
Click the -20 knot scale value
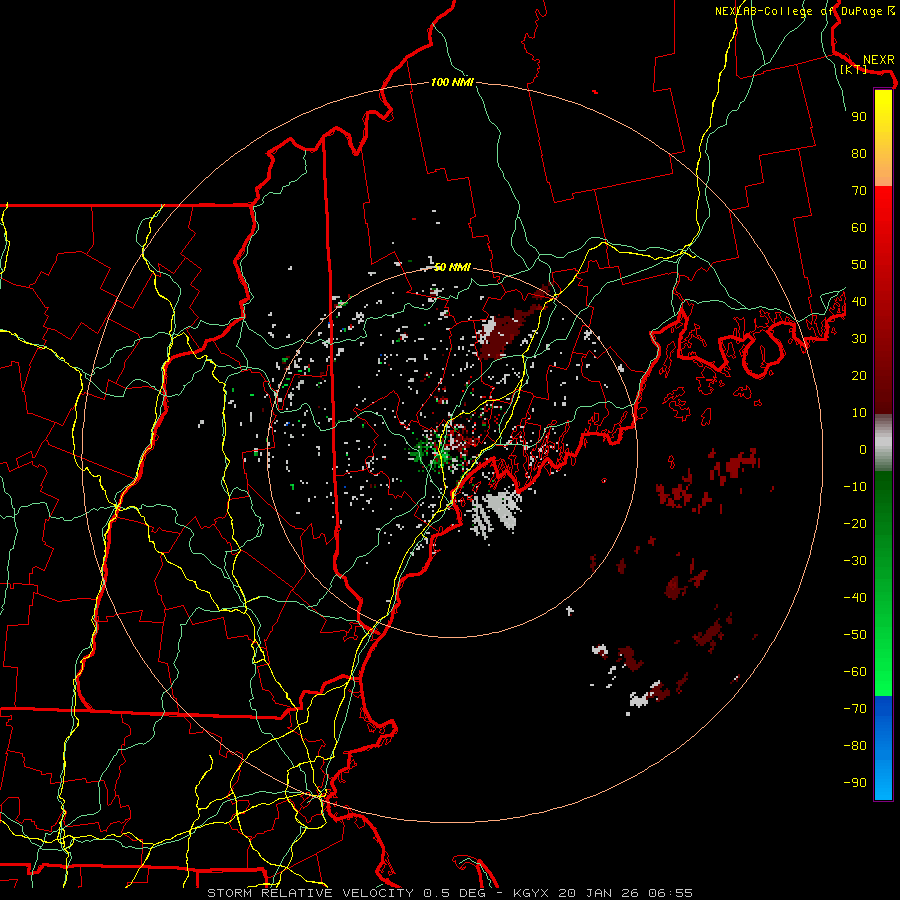pyautogui.click(x=855, y=524)
